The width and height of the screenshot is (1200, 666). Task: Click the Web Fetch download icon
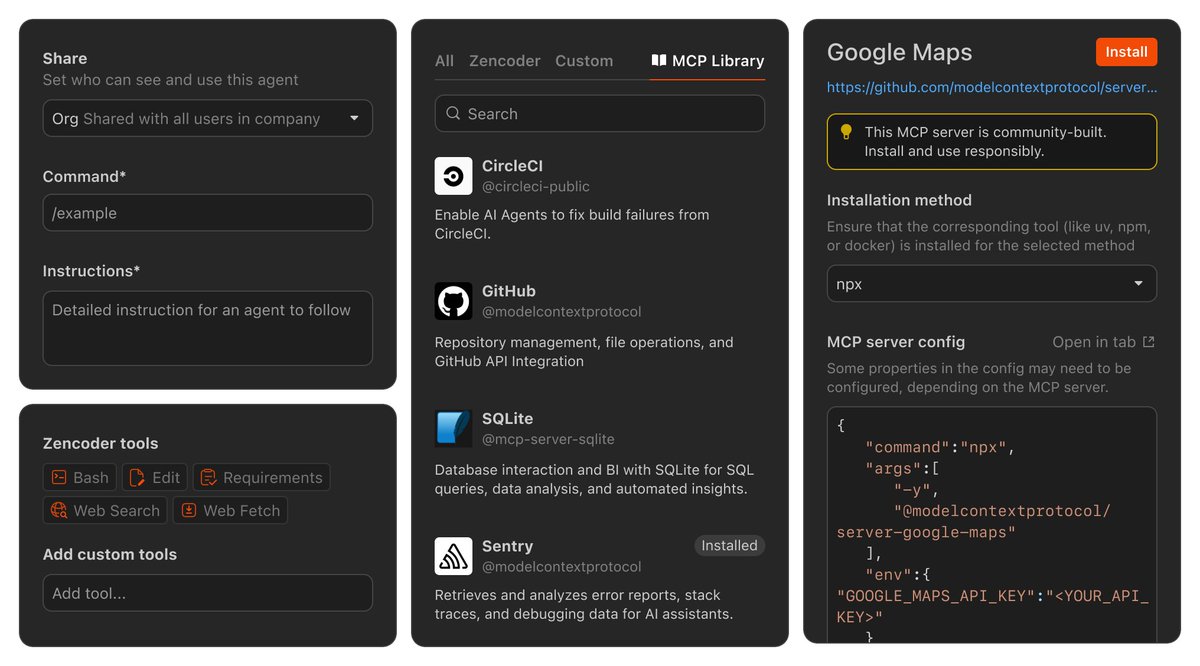189,510
